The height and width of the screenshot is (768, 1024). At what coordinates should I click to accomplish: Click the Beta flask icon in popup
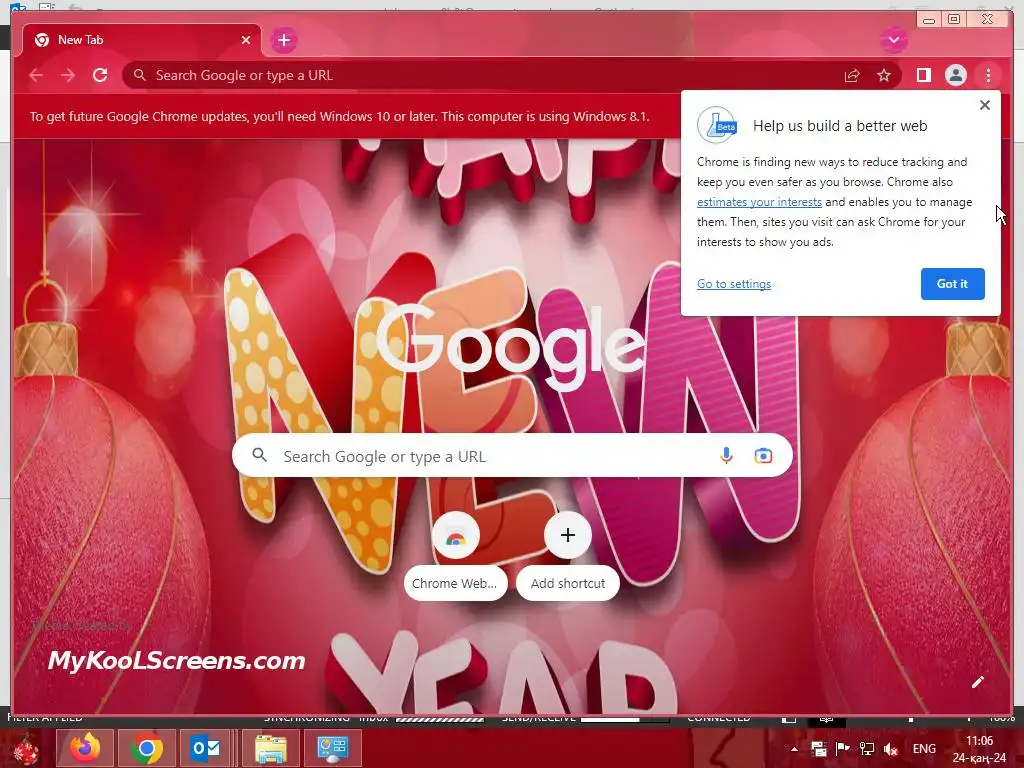[x=716, y=125]
